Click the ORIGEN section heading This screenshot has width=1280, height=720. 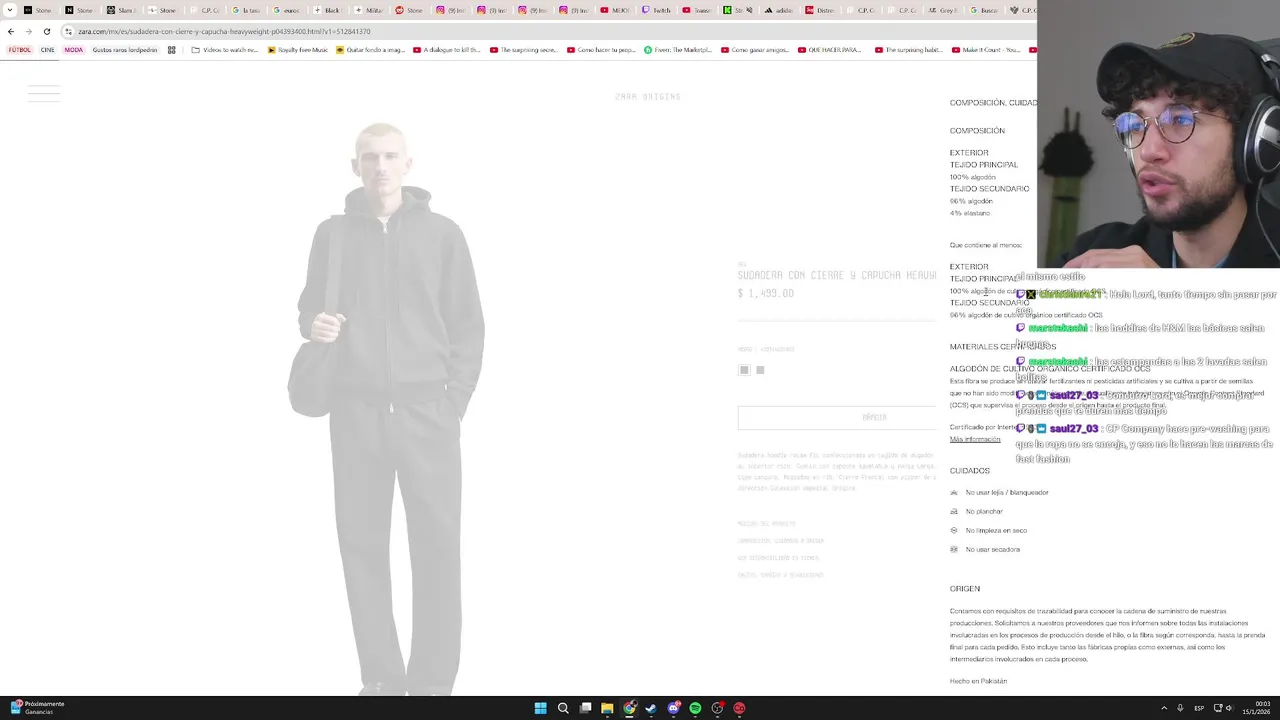click(965, 589)
